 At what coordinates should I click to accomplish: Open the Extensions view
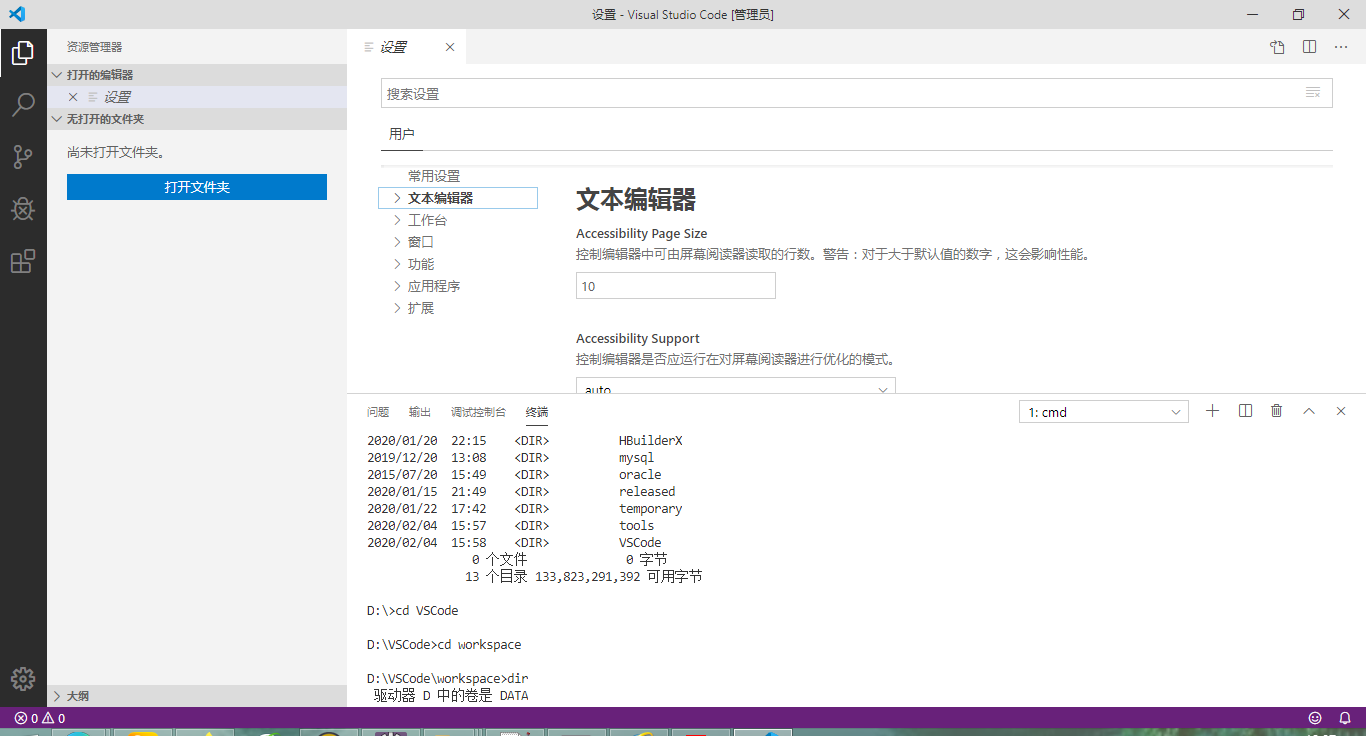(23, 261)
